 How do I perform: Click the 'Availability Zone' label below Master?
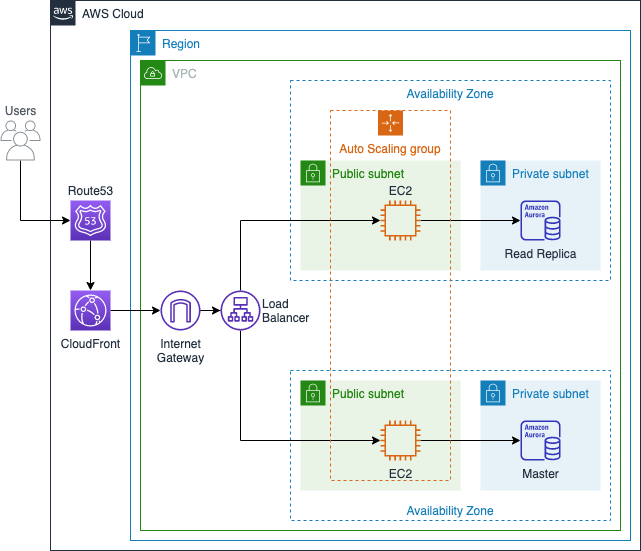(x=450, y=511)
